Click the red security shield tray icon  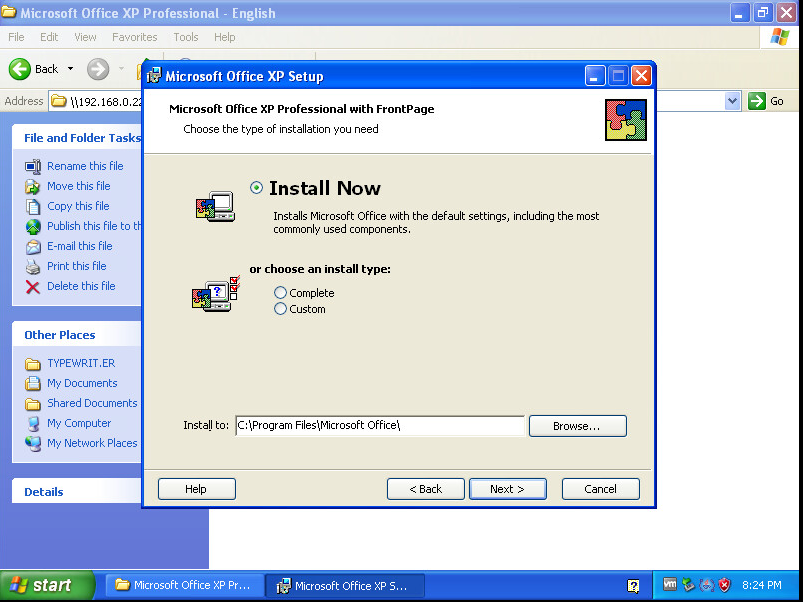click(724, 585)
